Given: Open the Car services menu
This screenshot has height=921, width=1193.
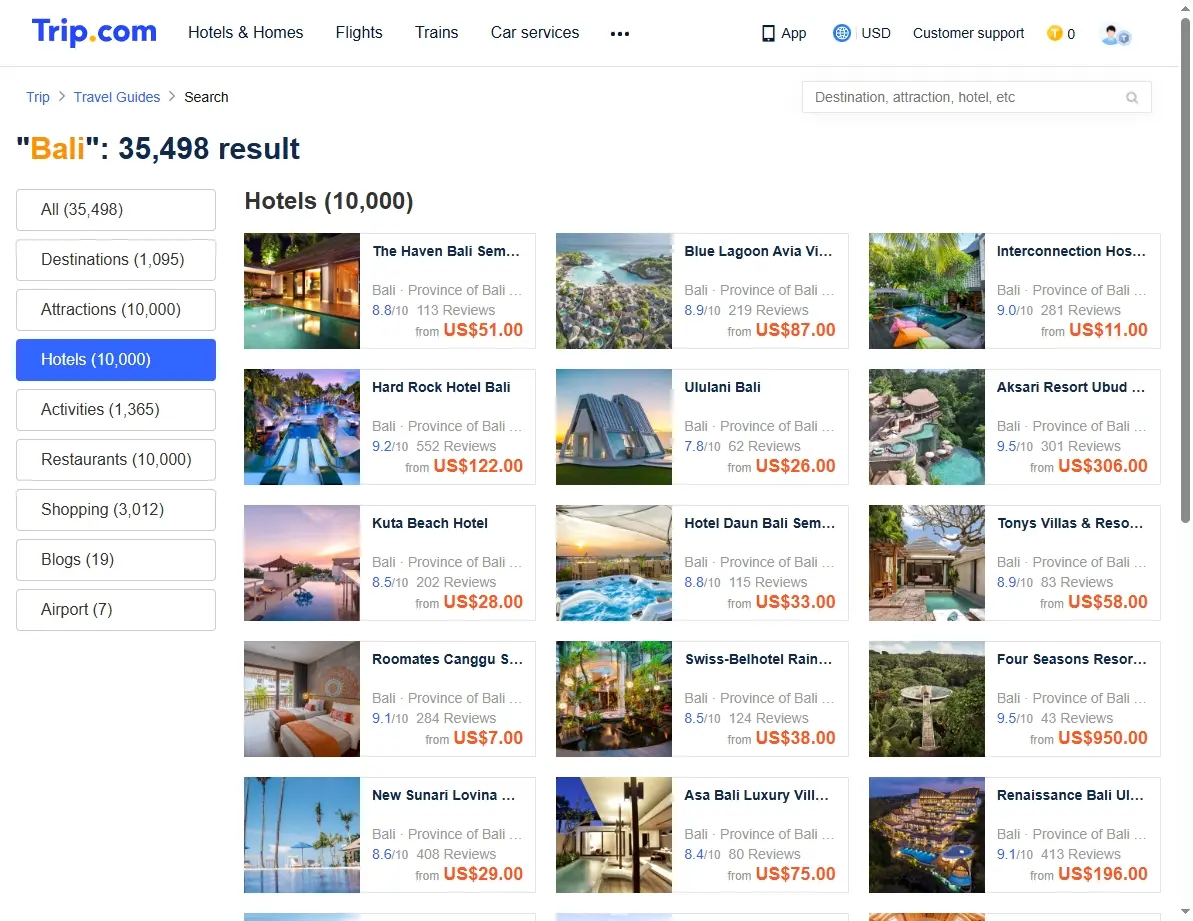Looking at the screenshot, I should click(x=535, y=32).
